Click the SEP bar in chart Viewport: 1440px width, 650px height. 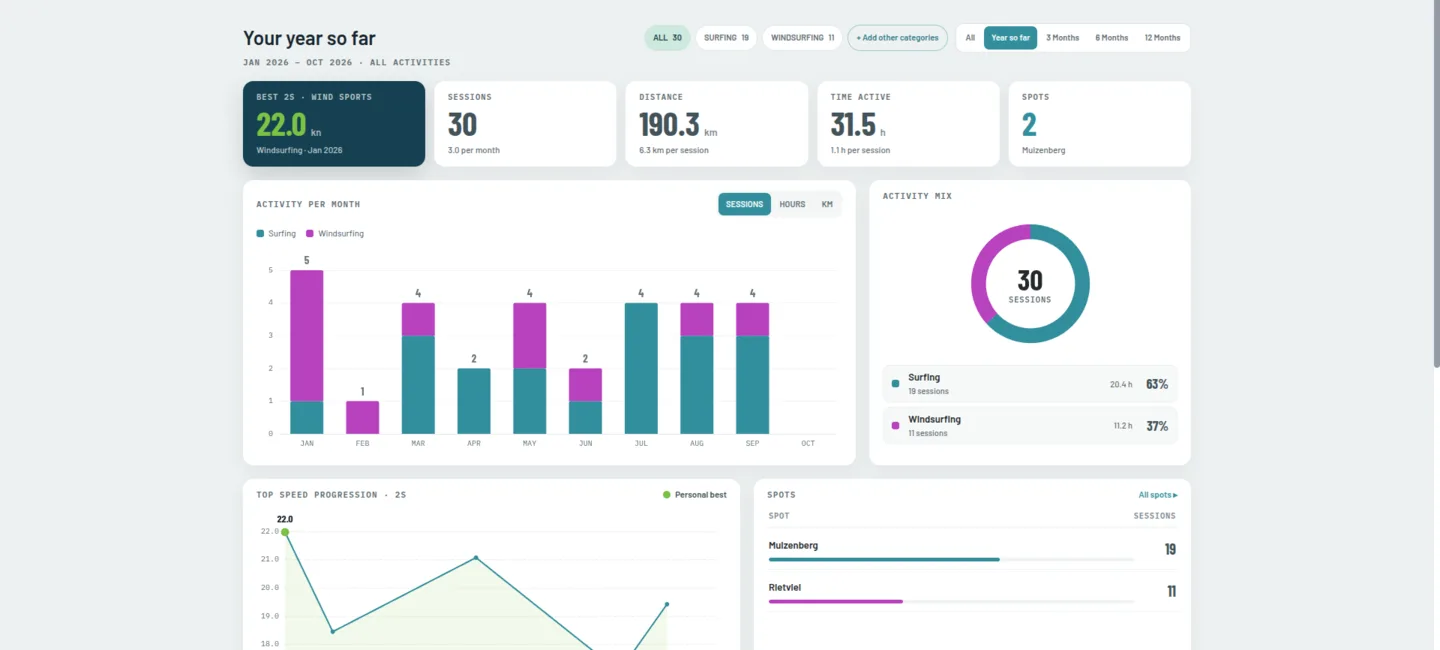(x=753, y=368)
